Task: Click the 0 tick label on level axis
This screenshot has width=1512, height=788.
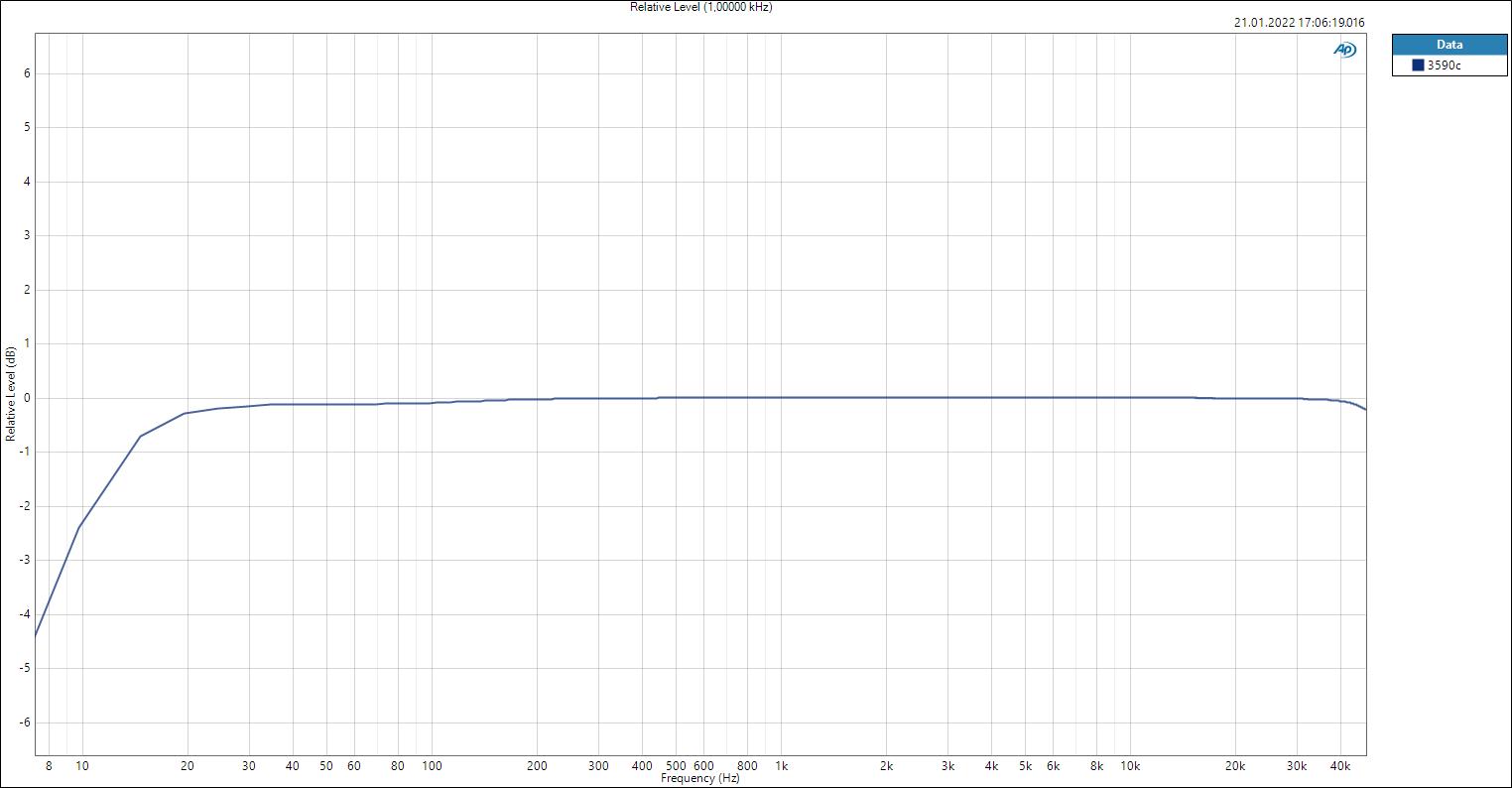Action: pos(28,398)
